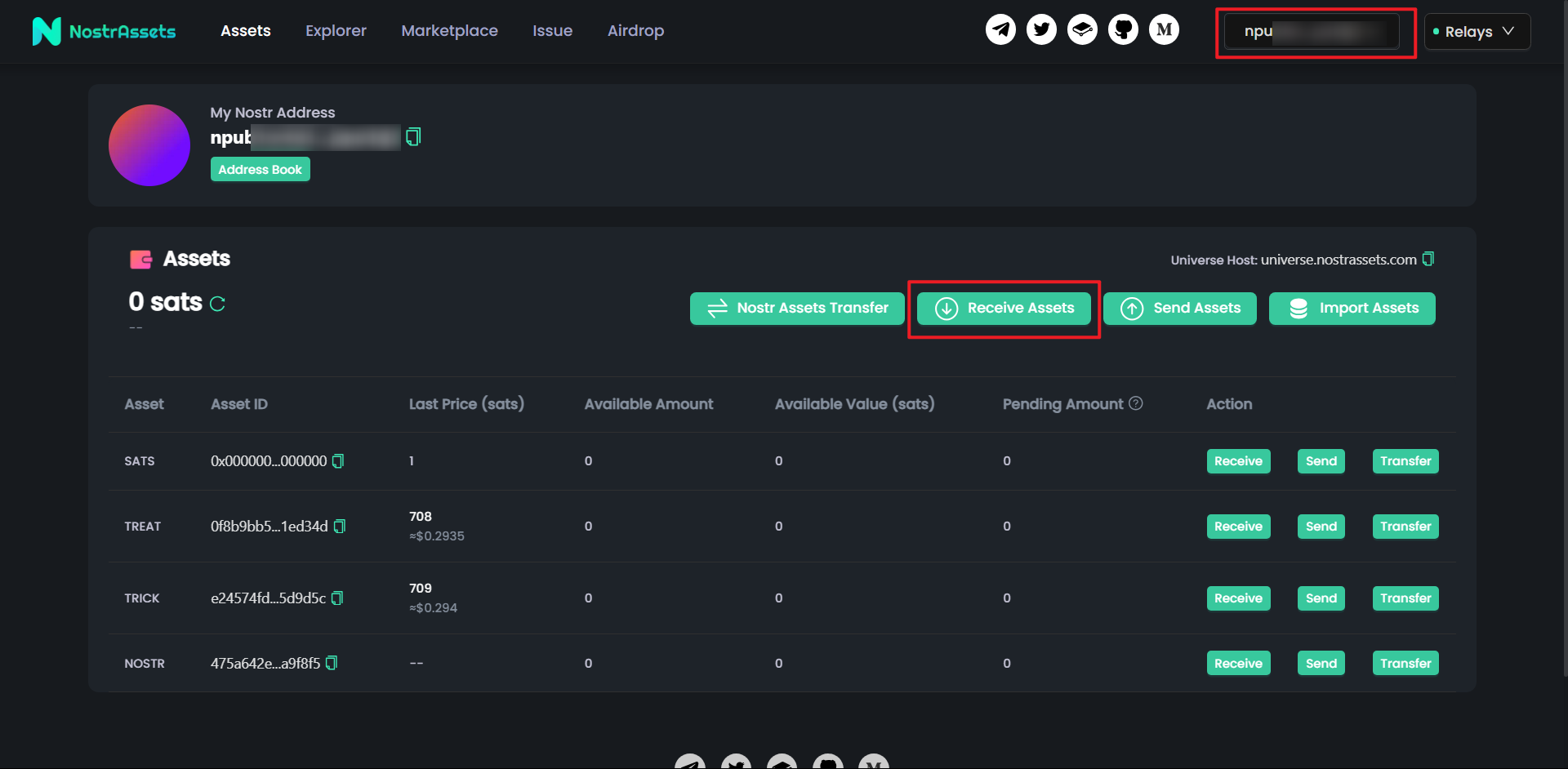Open the Issue page
This screenshot has width=1568, height=769.
553,31
